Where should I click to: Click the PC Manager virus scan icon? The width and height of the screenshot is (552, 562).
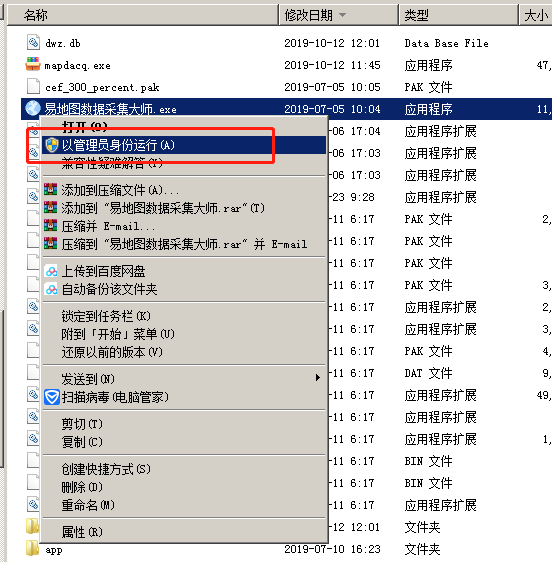52,397
